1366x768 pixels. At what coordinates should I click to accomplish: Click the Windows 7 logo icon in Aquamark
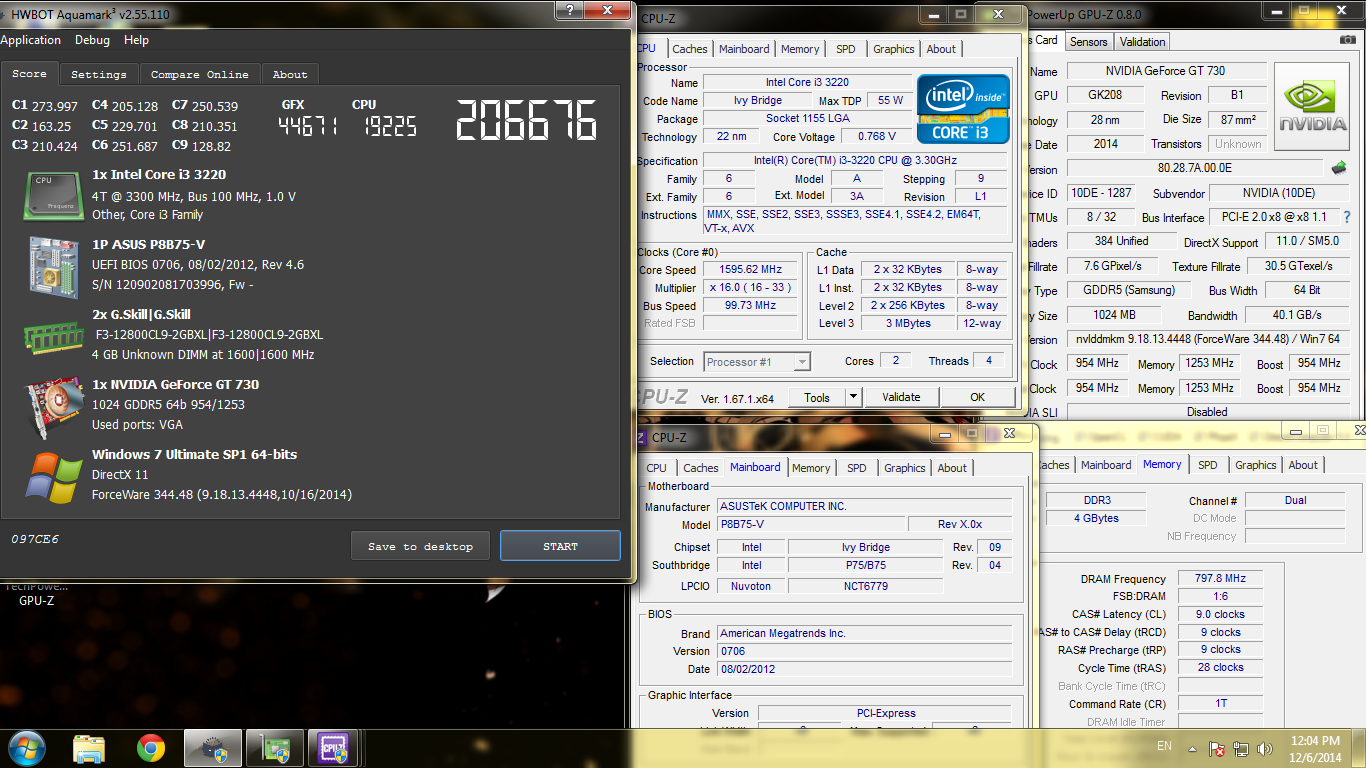pyautogui.click(x=54, y=477)
